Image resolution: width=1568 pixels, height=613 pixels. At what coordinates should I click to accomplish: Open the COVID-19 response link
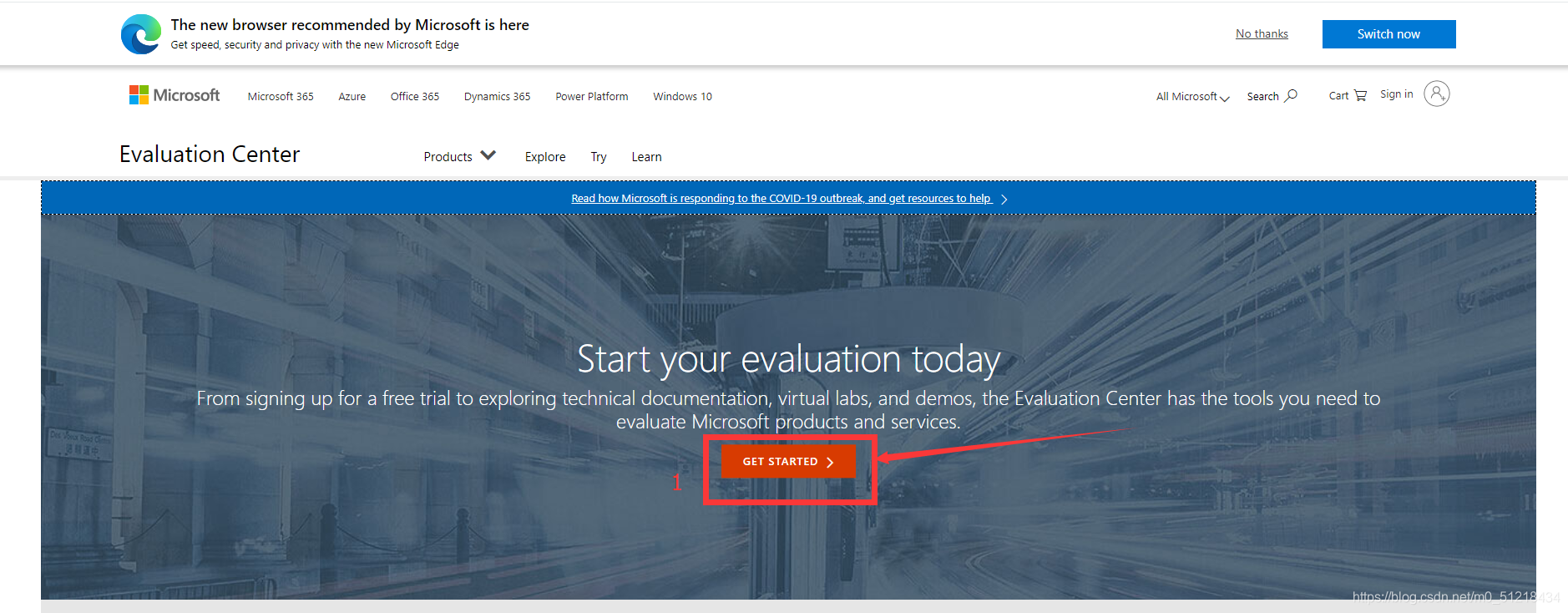coord(781,199)
